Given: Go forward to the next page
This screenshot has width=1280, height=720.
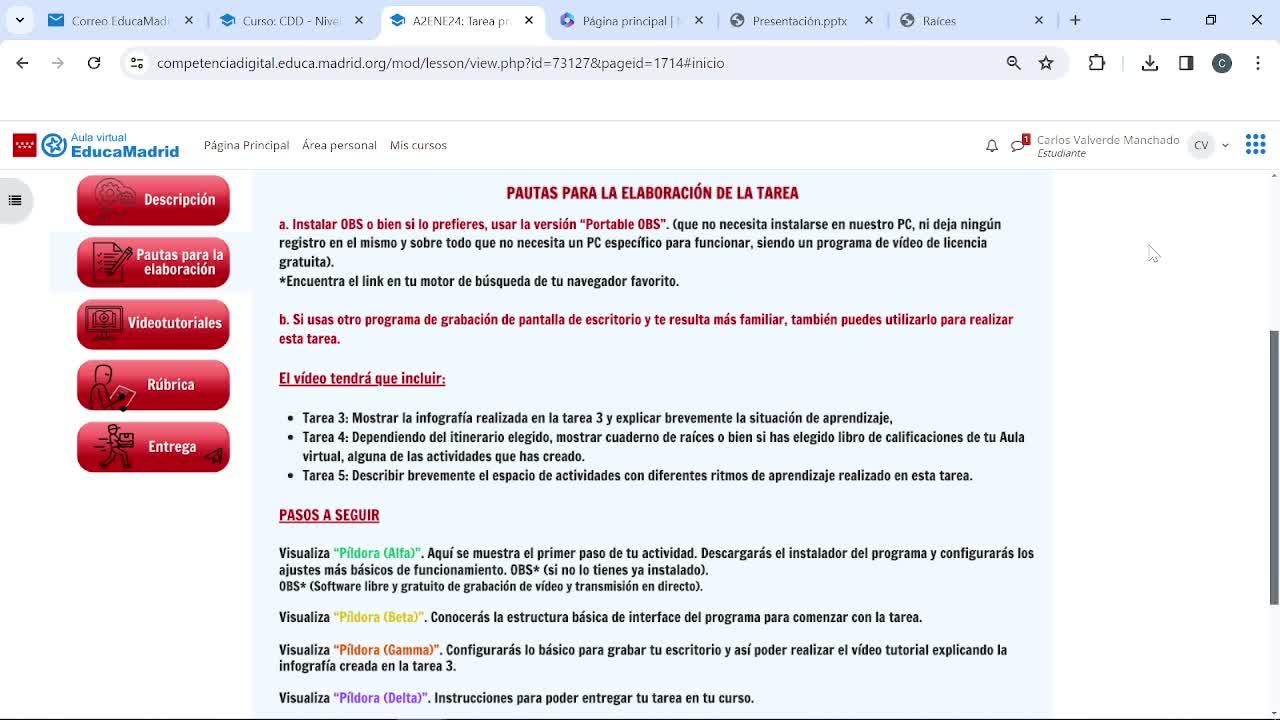Looking at the screenshot, I should point(58,63).
